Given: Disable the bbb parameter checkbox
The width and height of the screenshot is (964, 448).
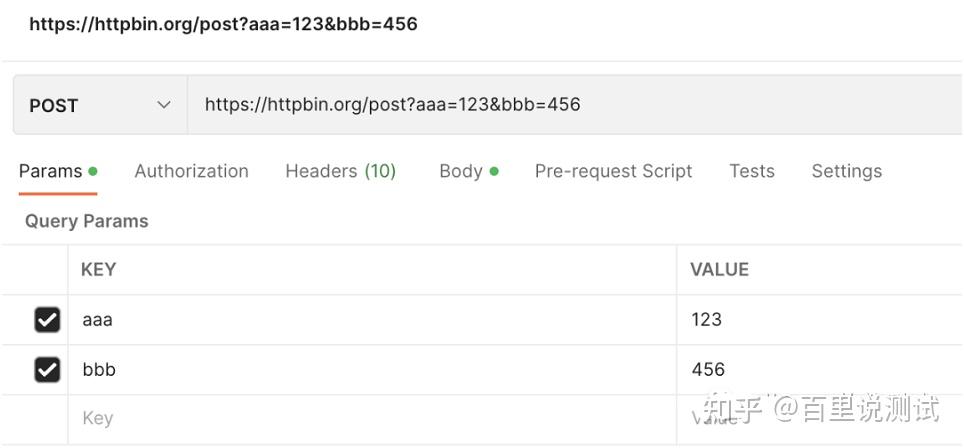Looking at the screenshot, I should click(x=47, y=370).
